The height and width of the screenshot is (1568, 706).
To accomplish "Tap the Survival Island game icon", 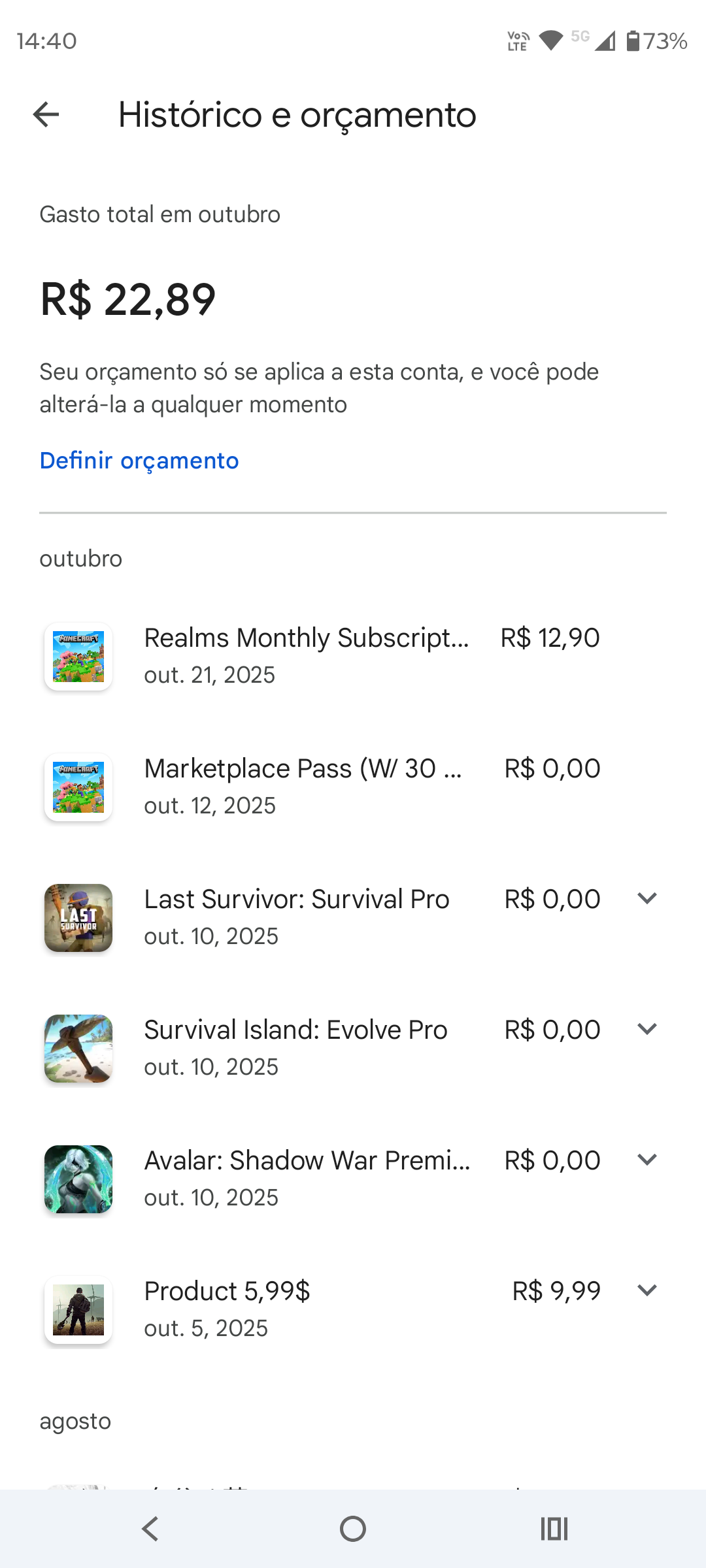I will coord(78,1049).
